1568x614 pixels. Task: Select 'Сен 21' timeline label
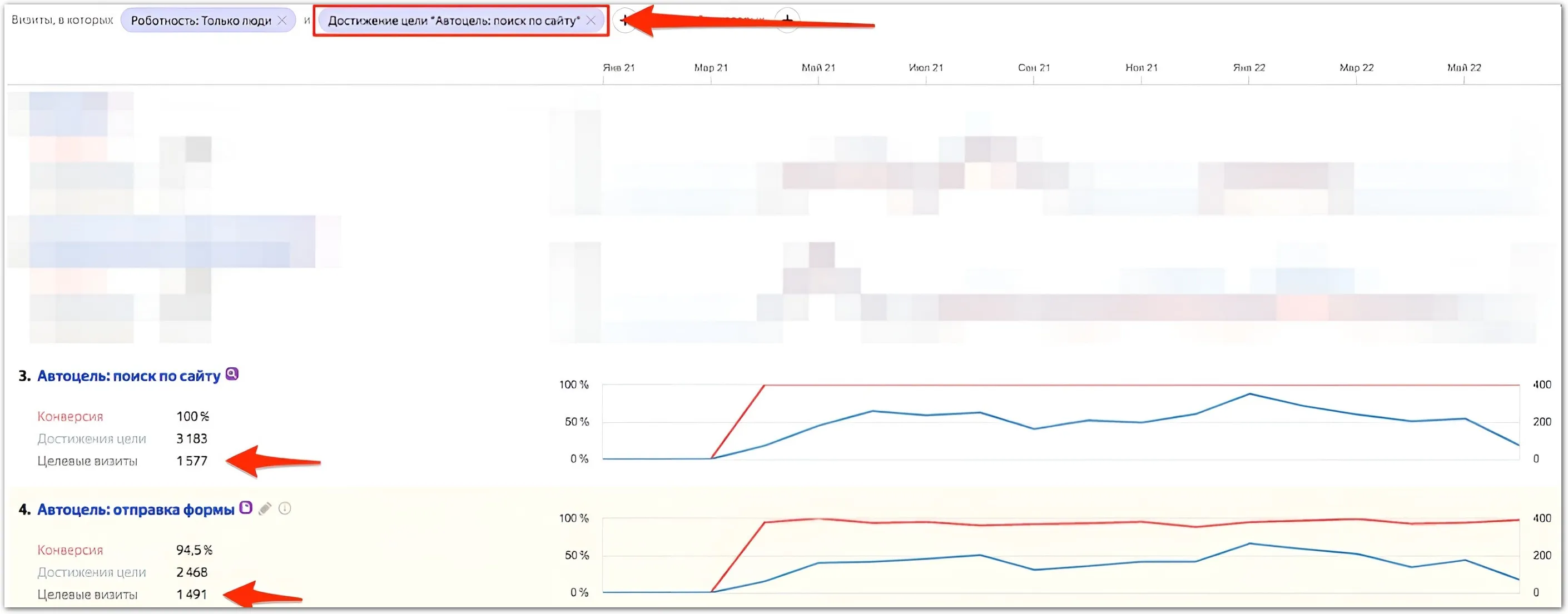pyautogui.click(x=1034, y=68)
